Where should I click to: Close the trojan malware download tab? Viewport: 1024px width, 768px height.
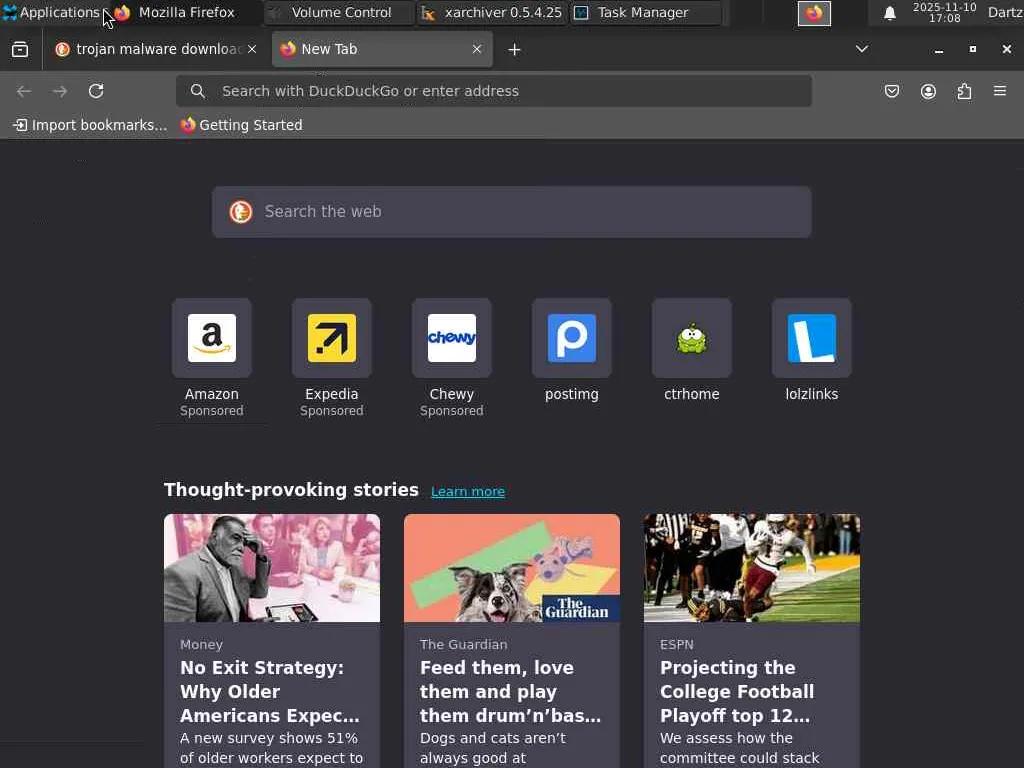point(252,49)
